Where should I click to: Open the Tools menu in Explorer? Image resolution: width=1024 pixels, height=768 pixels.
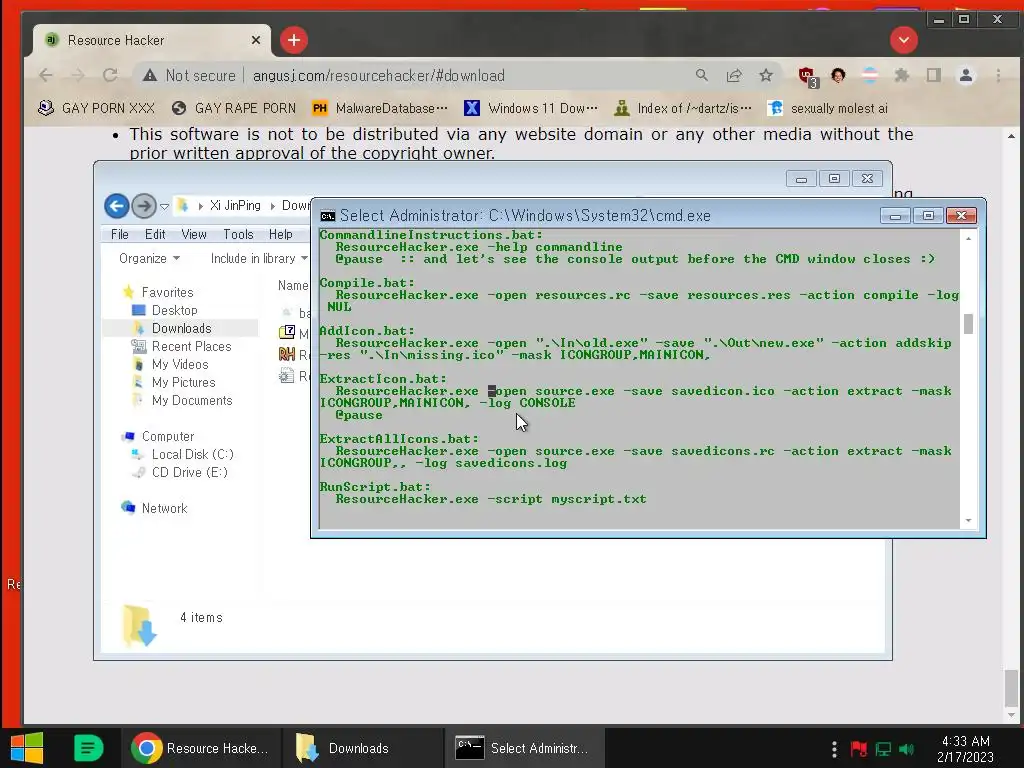point(238,234)
